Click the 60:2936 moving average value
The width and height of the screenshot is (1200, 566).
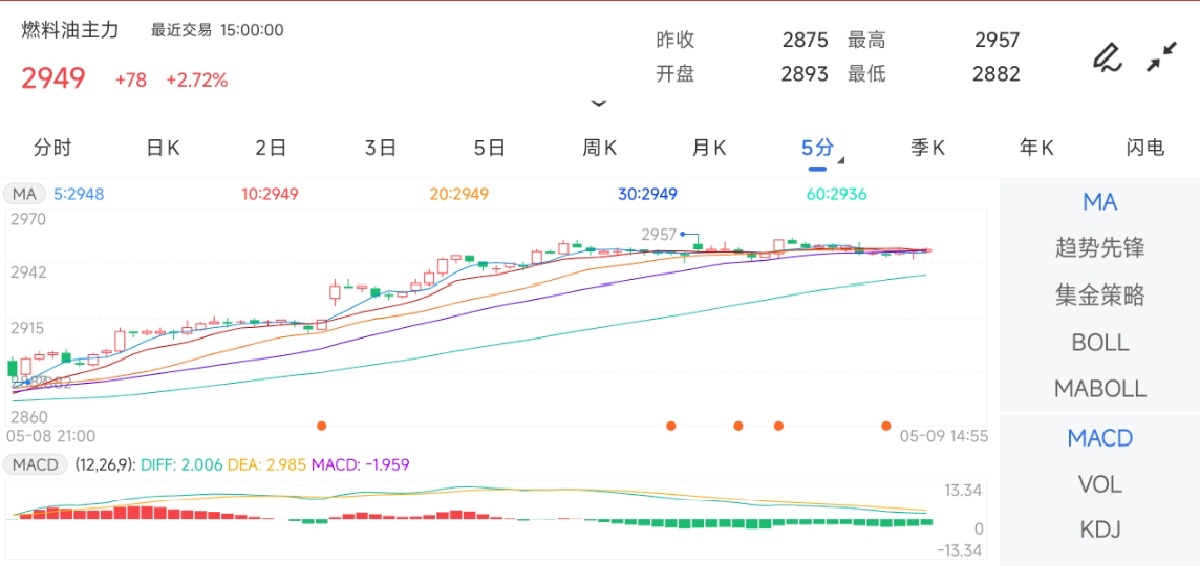click(837, 194)
